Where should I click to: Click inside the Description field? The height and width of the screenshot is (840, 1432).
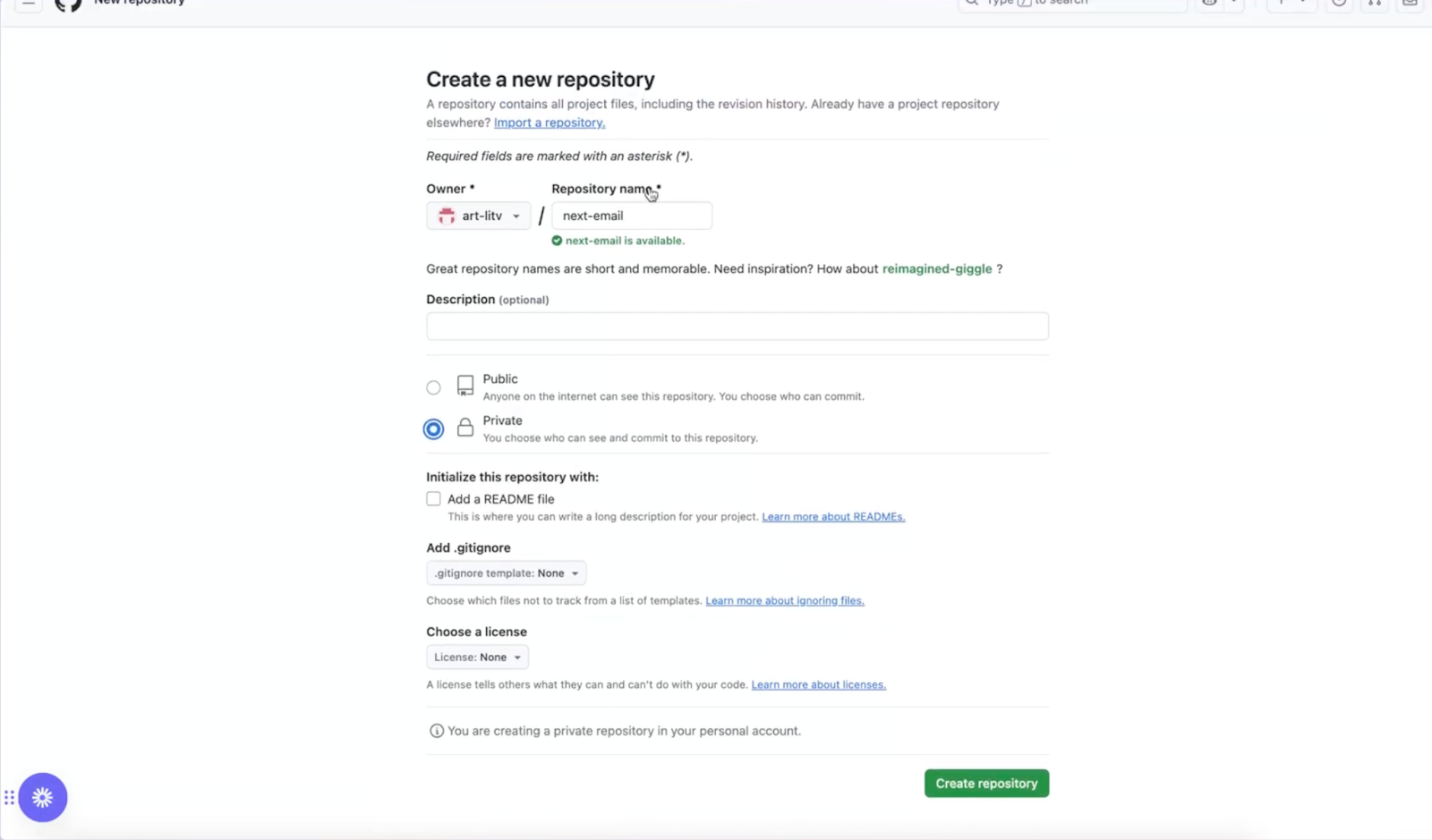tap(736, 326)
